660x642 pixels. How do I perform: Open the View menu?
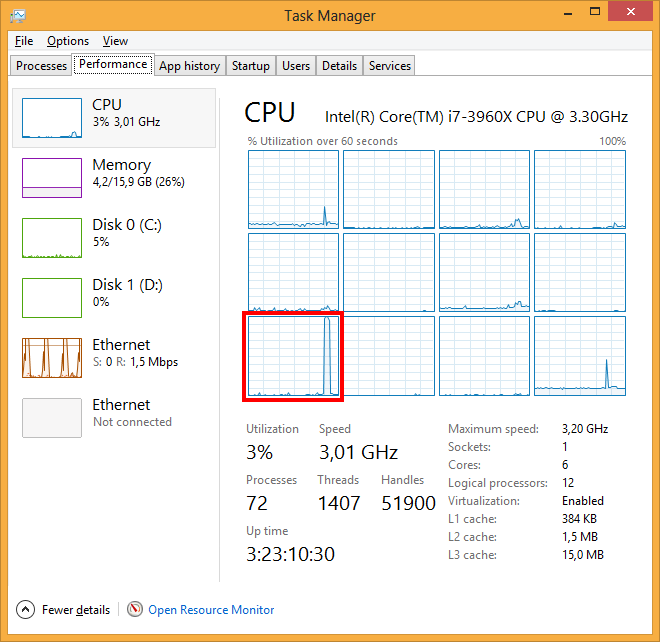115,41
